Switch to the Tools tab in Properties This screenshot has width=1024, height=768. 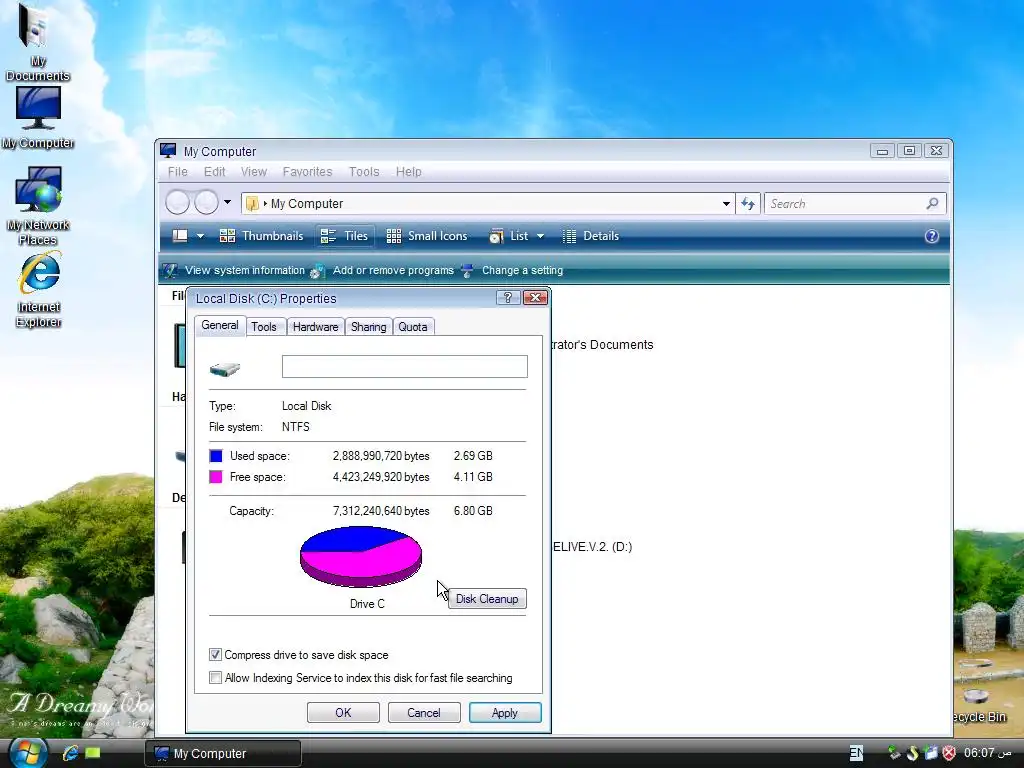(x=264, y=327)
